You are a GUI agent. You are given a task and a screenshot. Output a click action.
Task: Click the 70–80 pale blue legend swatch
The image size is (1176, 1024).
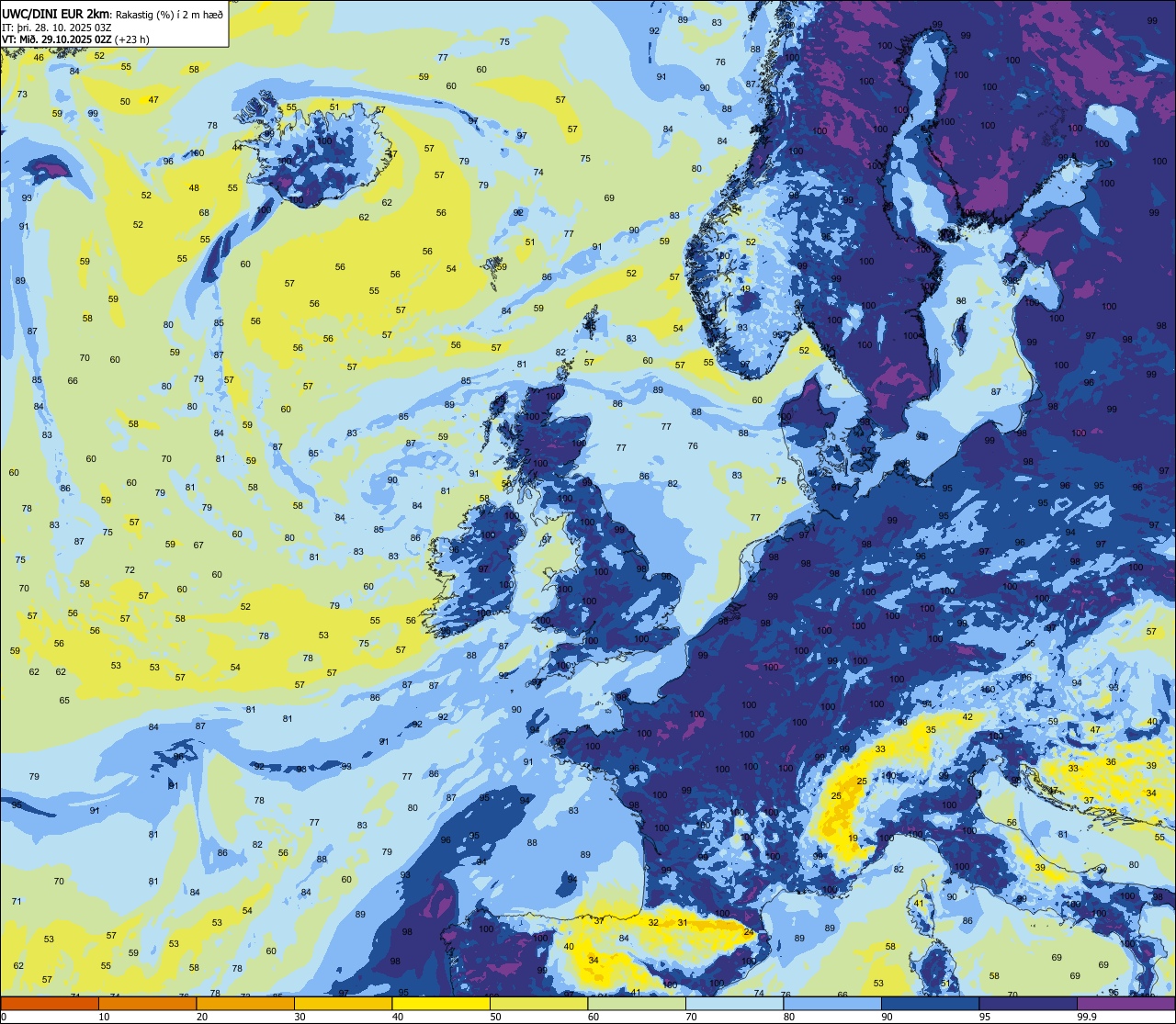tap(734, 1004)
